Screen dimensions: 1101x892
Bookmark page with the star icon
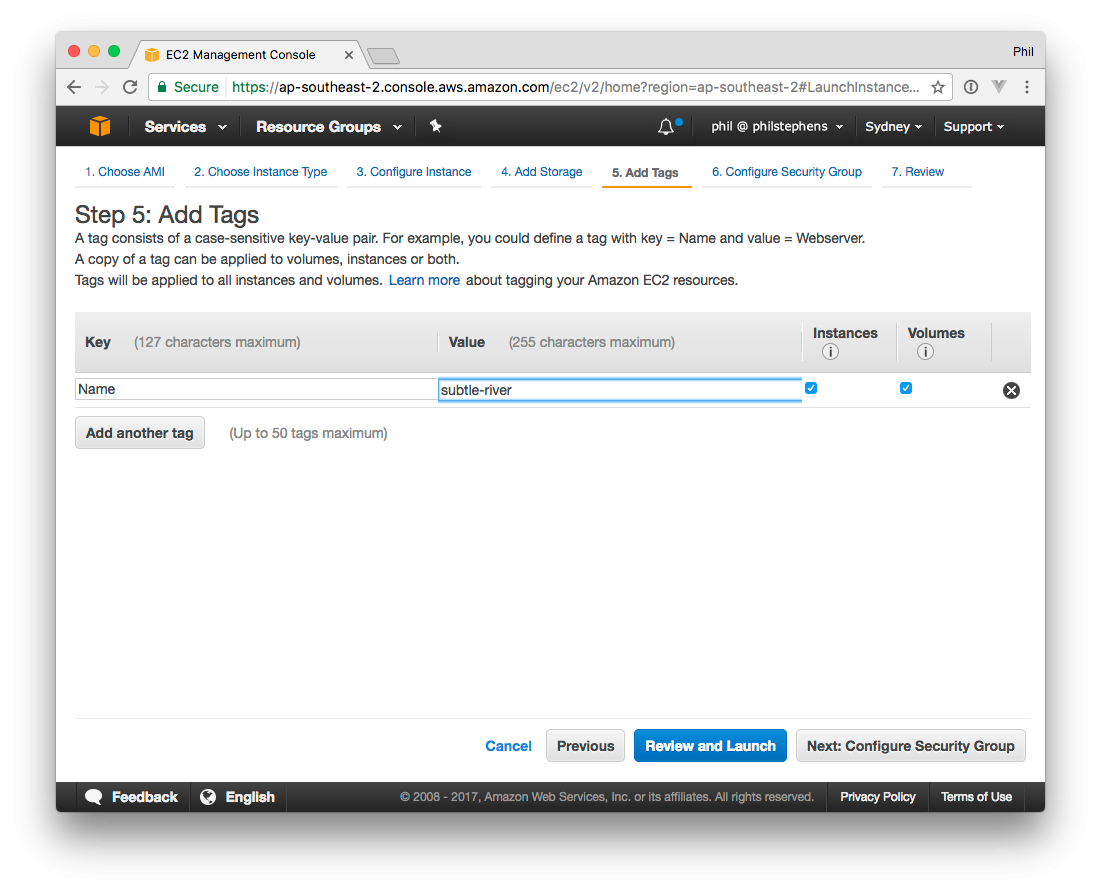tap(938, 87)
